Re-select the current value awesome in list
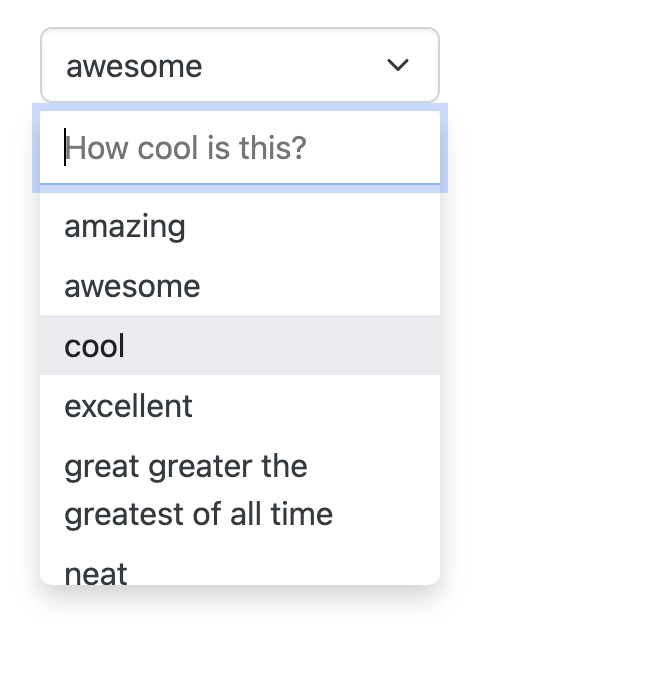656x684 pixels. click(x=239, y=286)
